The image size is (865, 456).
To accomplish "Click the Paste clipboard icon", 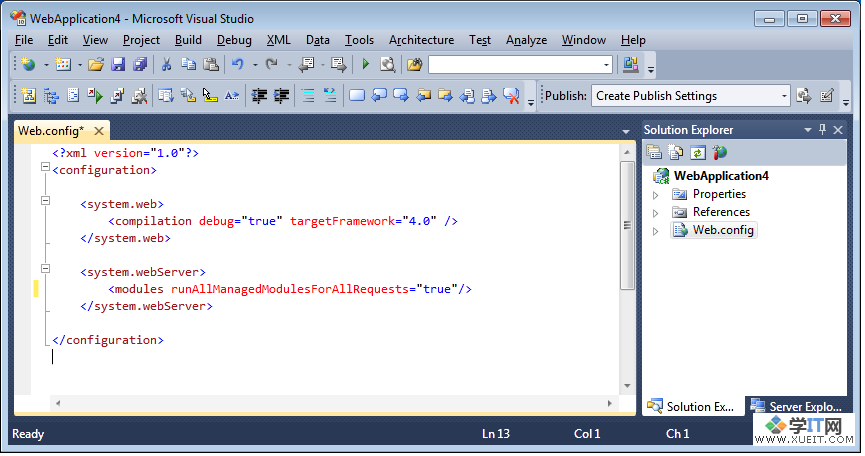I will pyautogui.click(x=211, y=65).
